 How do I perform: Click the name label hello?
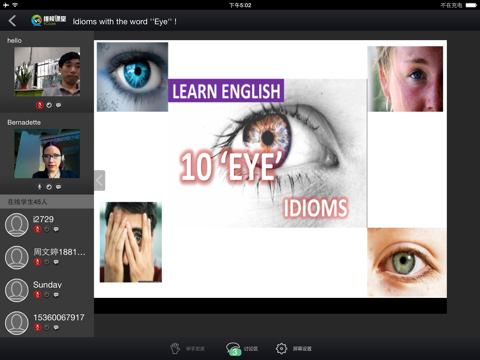pyautogui.click(x=14, y=40)
